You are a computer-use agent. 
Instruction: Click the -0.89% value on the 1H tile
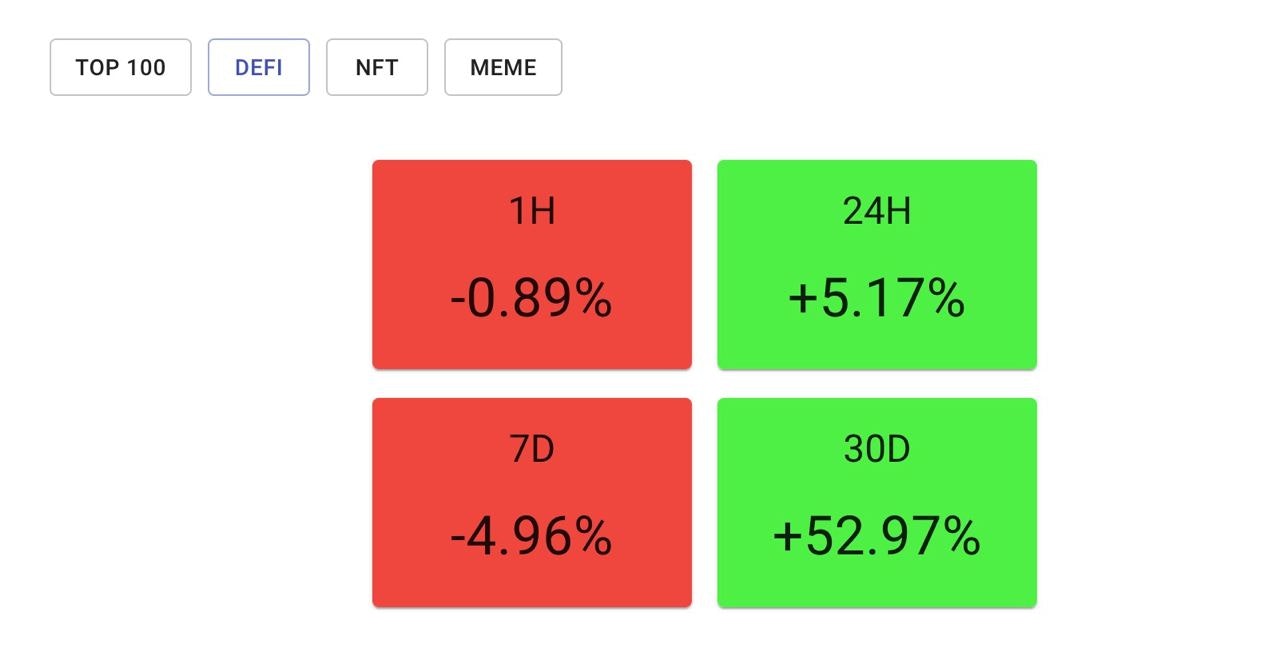coord(531,299)
